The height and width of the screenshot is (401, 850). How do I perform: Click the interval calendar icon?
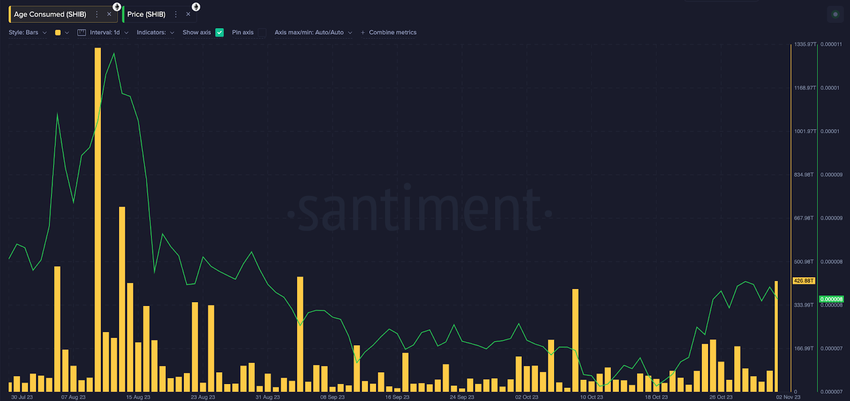[82, 33]
